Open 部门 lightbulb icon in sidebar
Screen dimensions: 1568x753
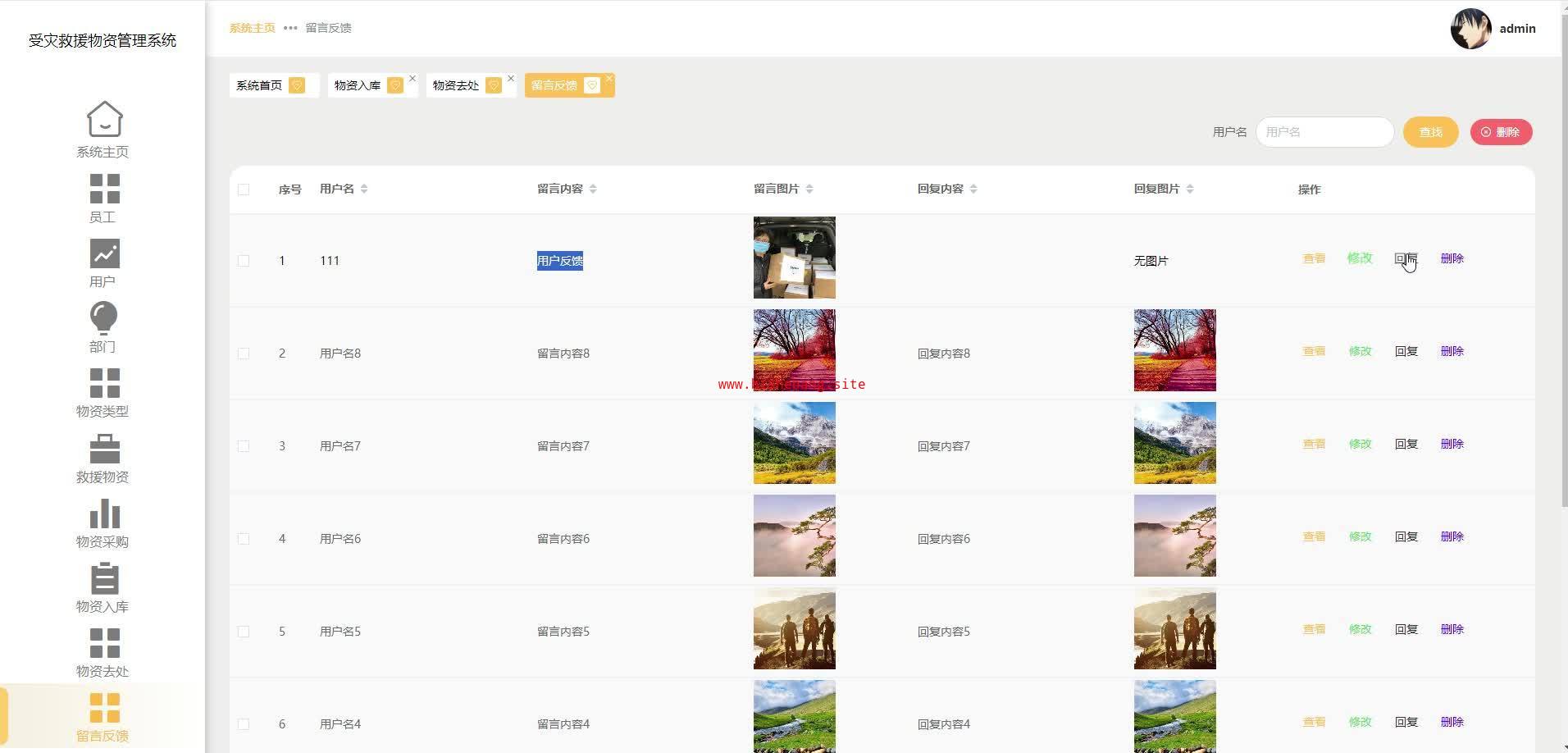[x=104, y=318]
